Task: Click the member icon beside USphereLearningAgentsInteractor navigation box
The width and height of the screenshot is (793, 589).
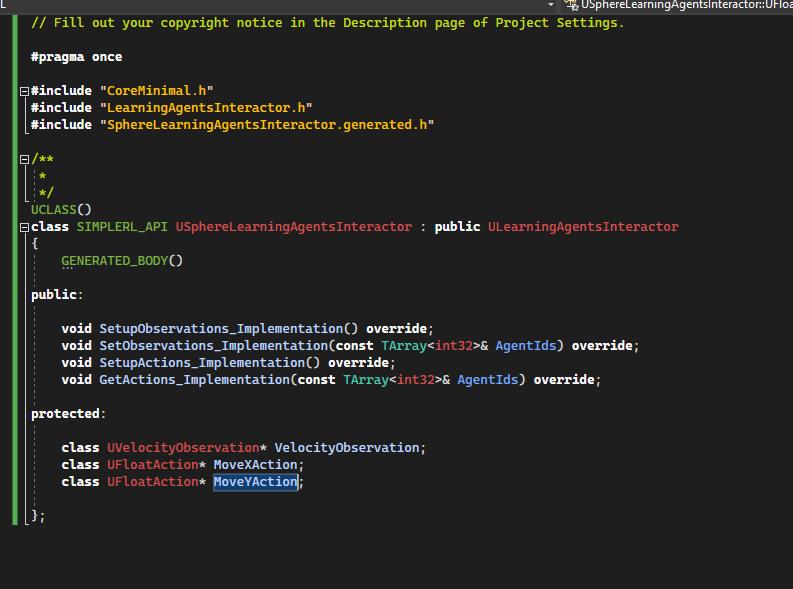Action: click(571, 5)
